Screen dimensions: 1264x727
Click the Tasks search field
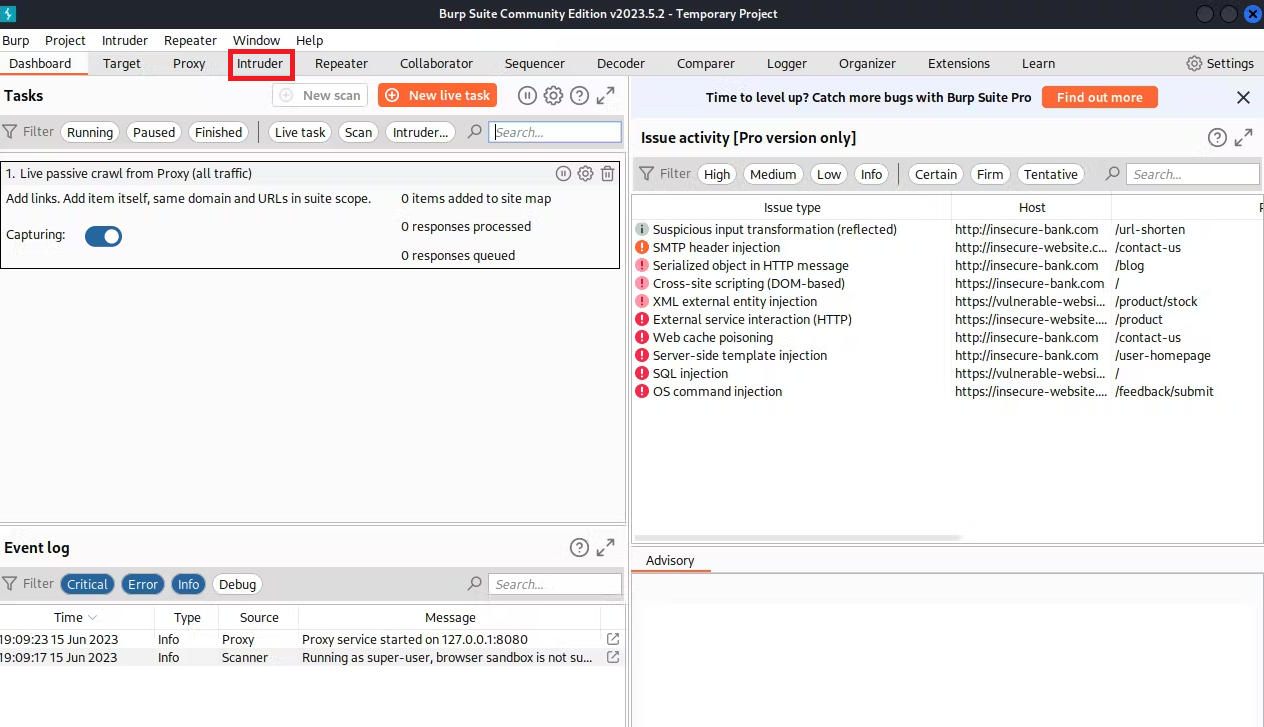555,132
